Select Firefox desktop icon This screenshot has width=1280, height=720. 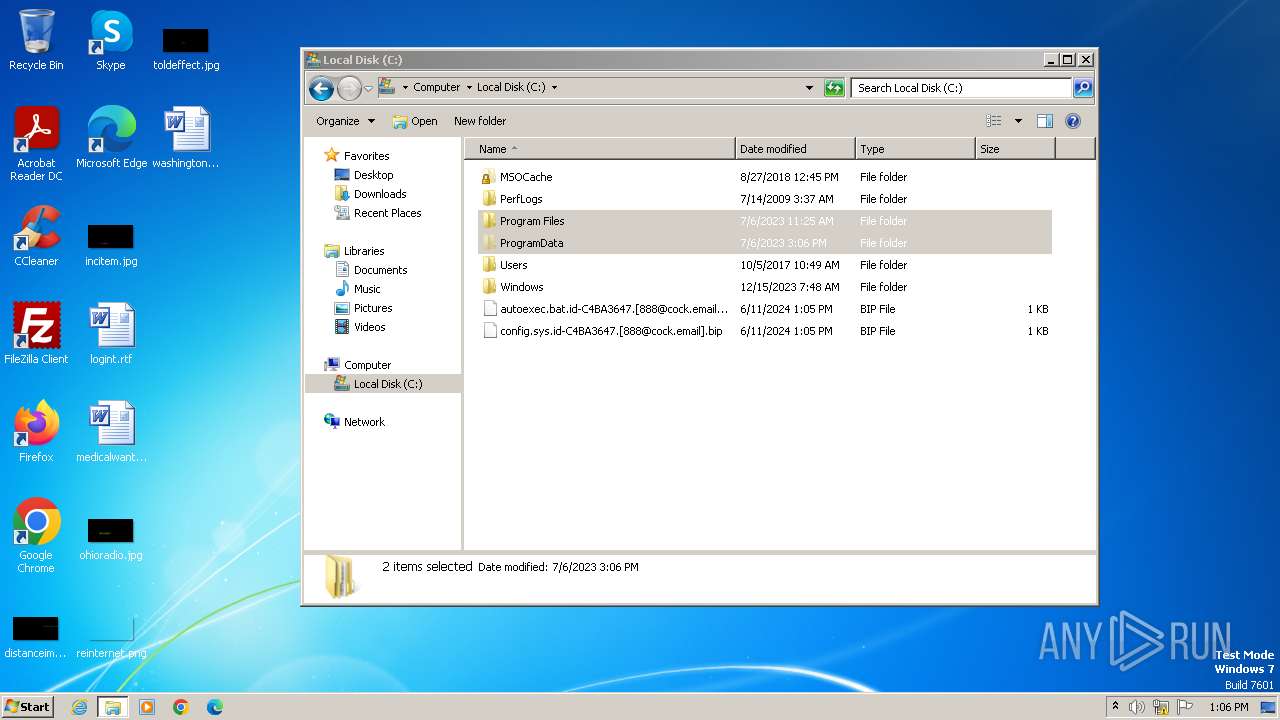click(x=36, y=432)
